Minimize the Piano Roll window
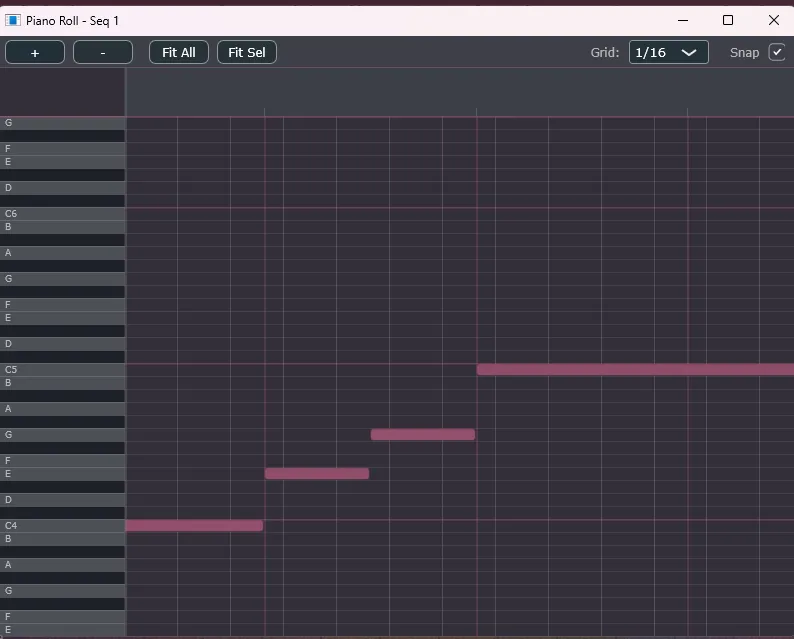Screen dimensions: 794x639 683,20
